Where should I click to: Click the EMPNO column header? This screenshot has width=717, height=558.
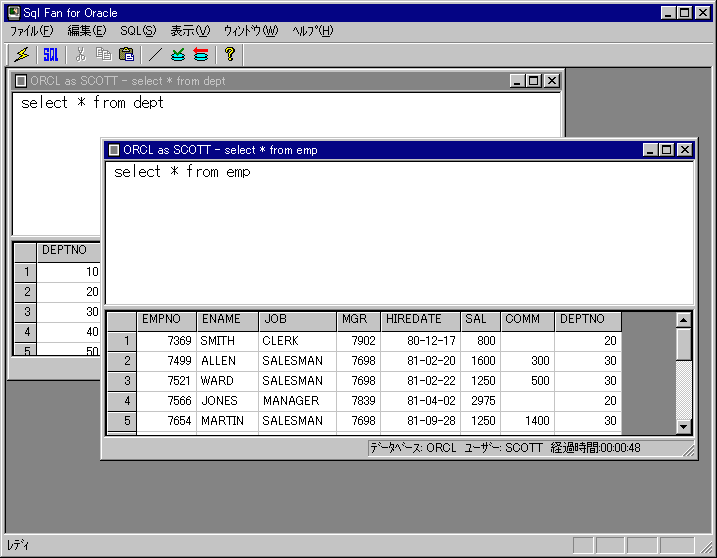pos(167,321)
